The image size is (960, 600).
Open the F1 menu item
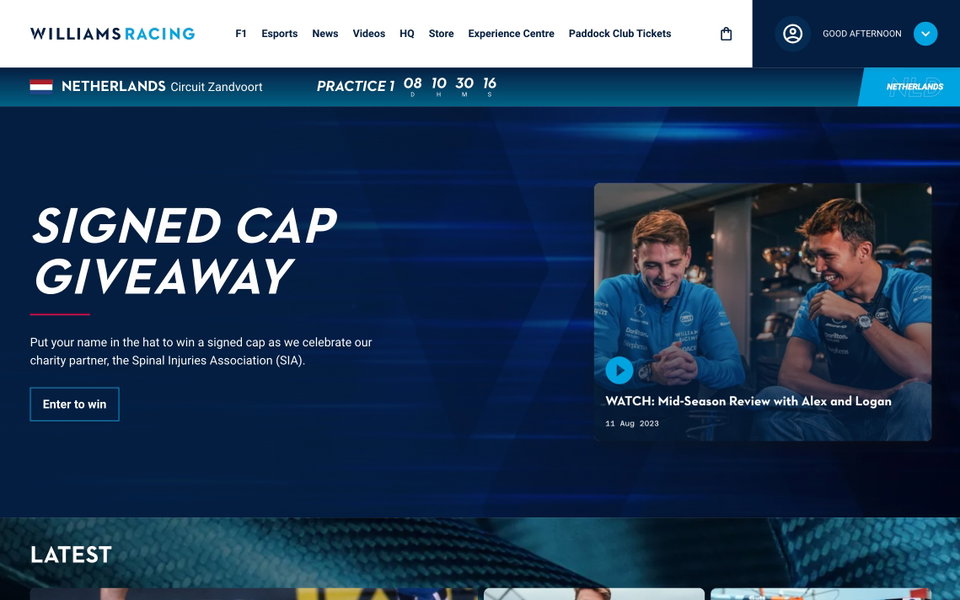pyautogui.click(x=241, y=34)
